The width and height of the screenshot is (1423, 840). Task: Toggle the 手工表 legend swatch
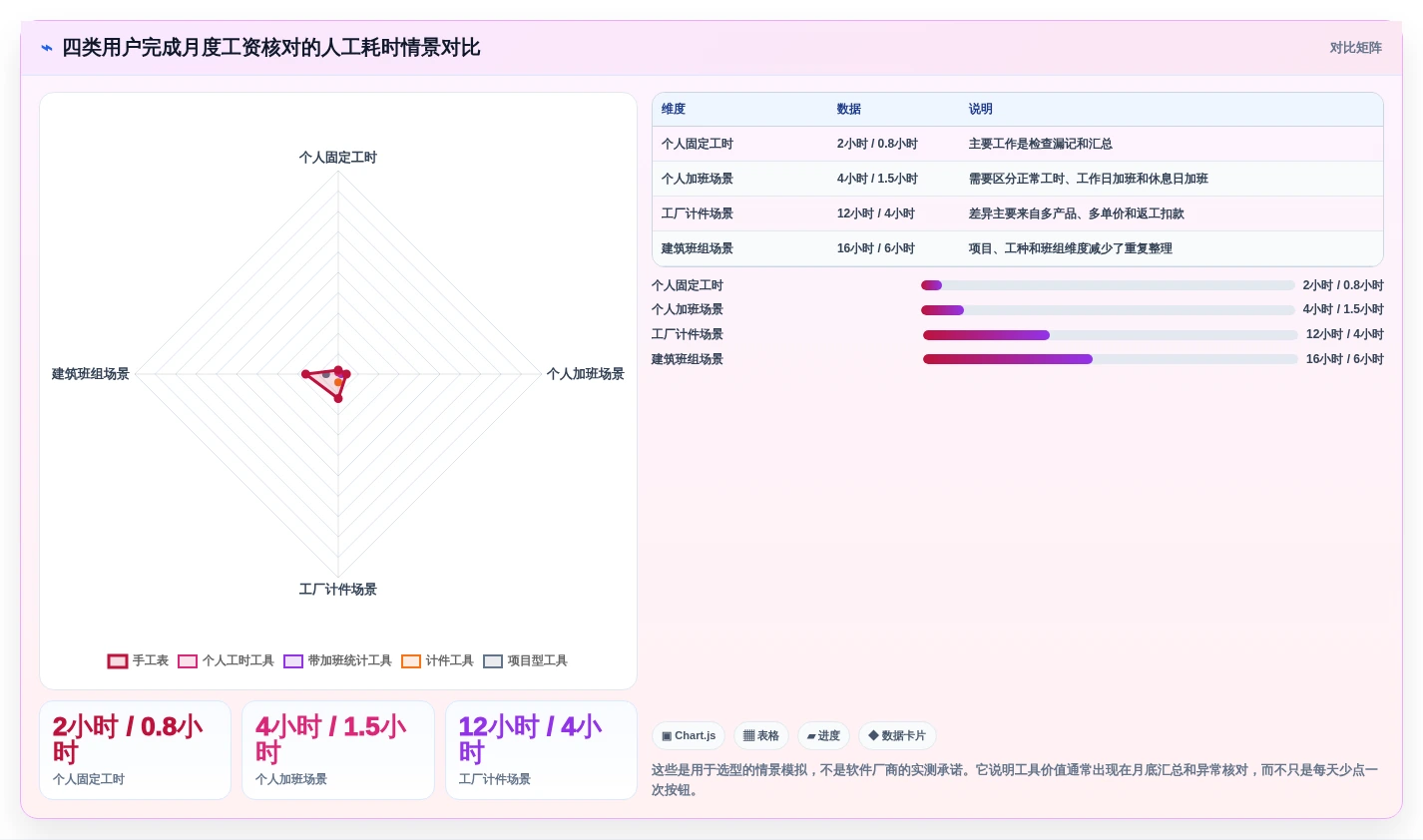[118, 661]
